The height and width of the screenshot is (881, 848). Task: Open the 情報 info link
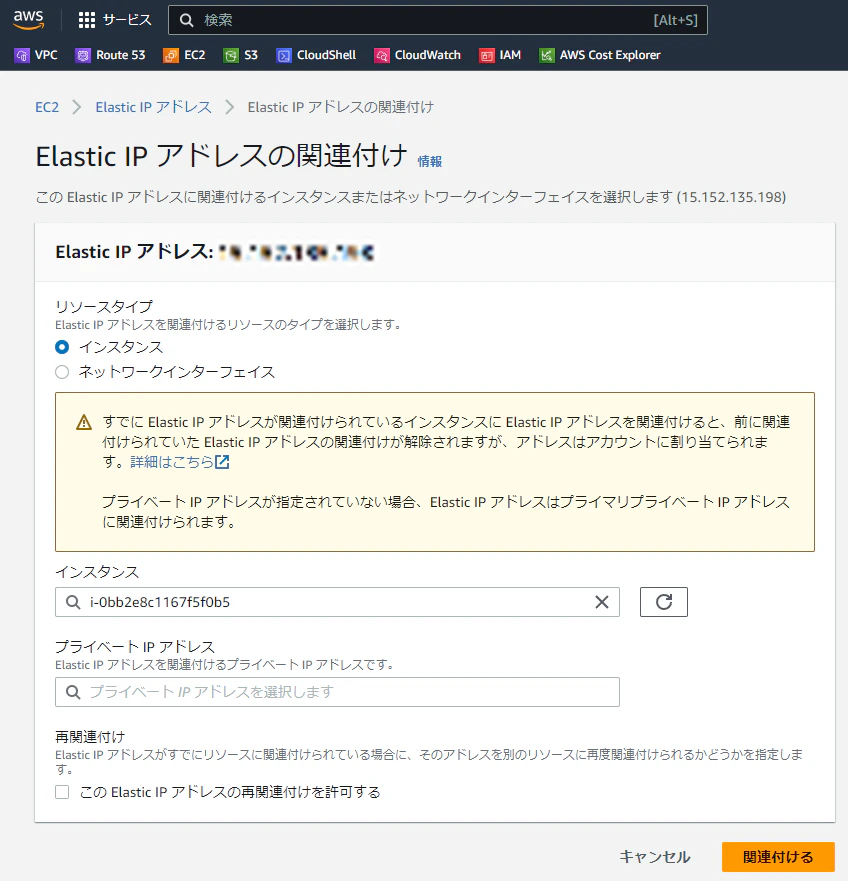pyautogui.click(x=430, y=162)
